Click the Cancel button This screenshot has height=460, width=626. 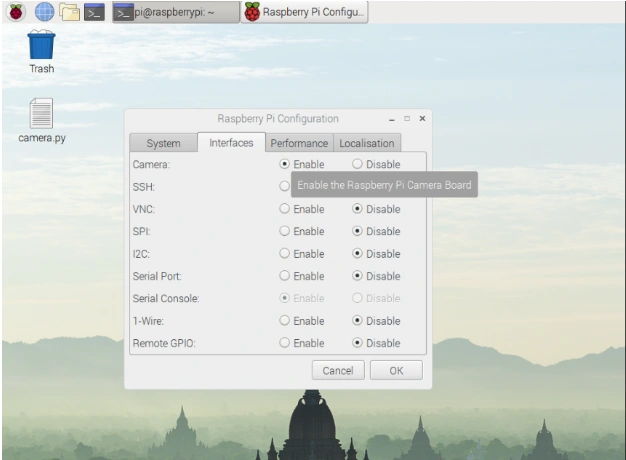338,371
